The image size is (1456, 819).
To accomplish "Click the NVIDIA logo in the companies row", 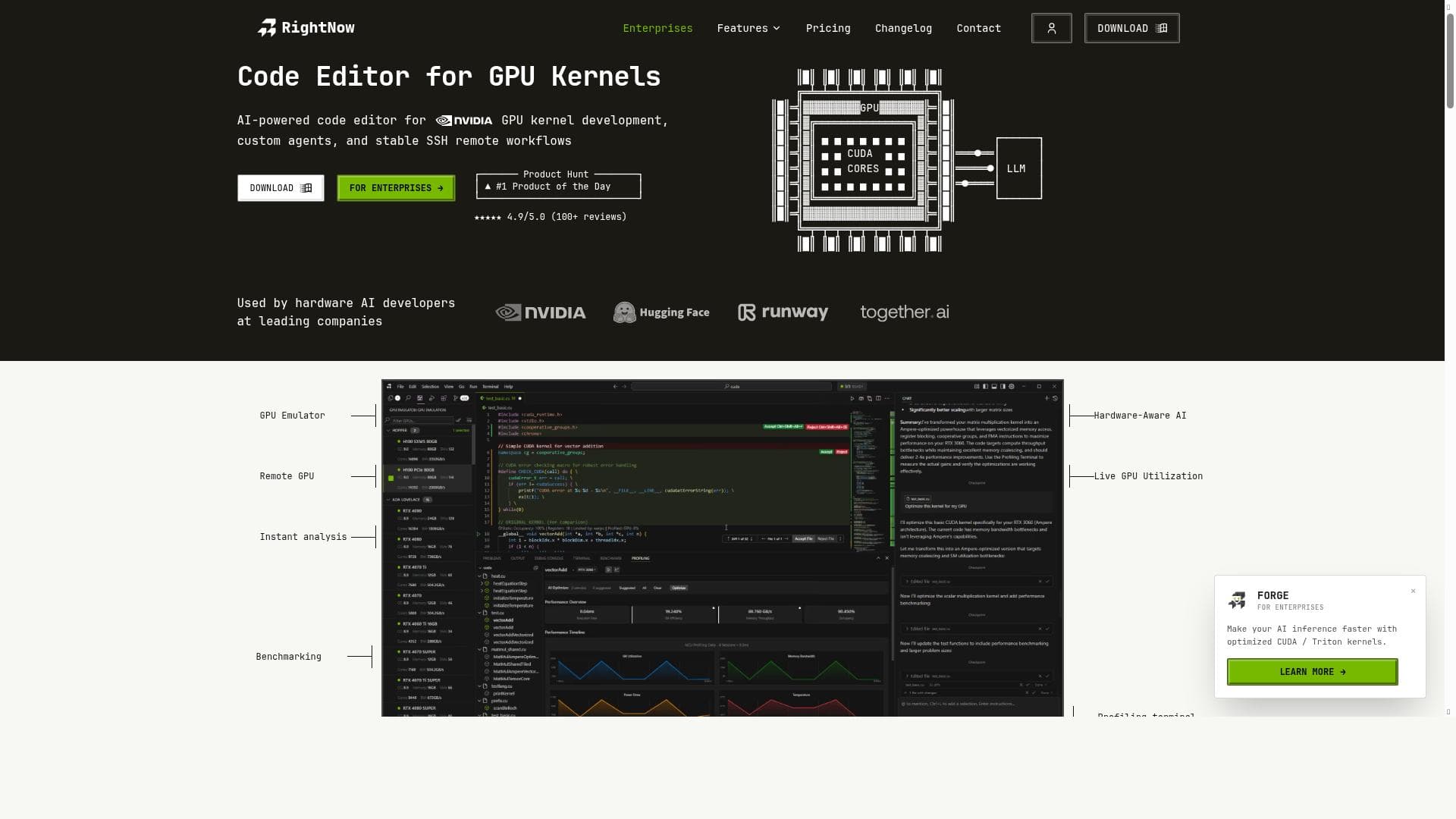I will (x=541, y=312).
